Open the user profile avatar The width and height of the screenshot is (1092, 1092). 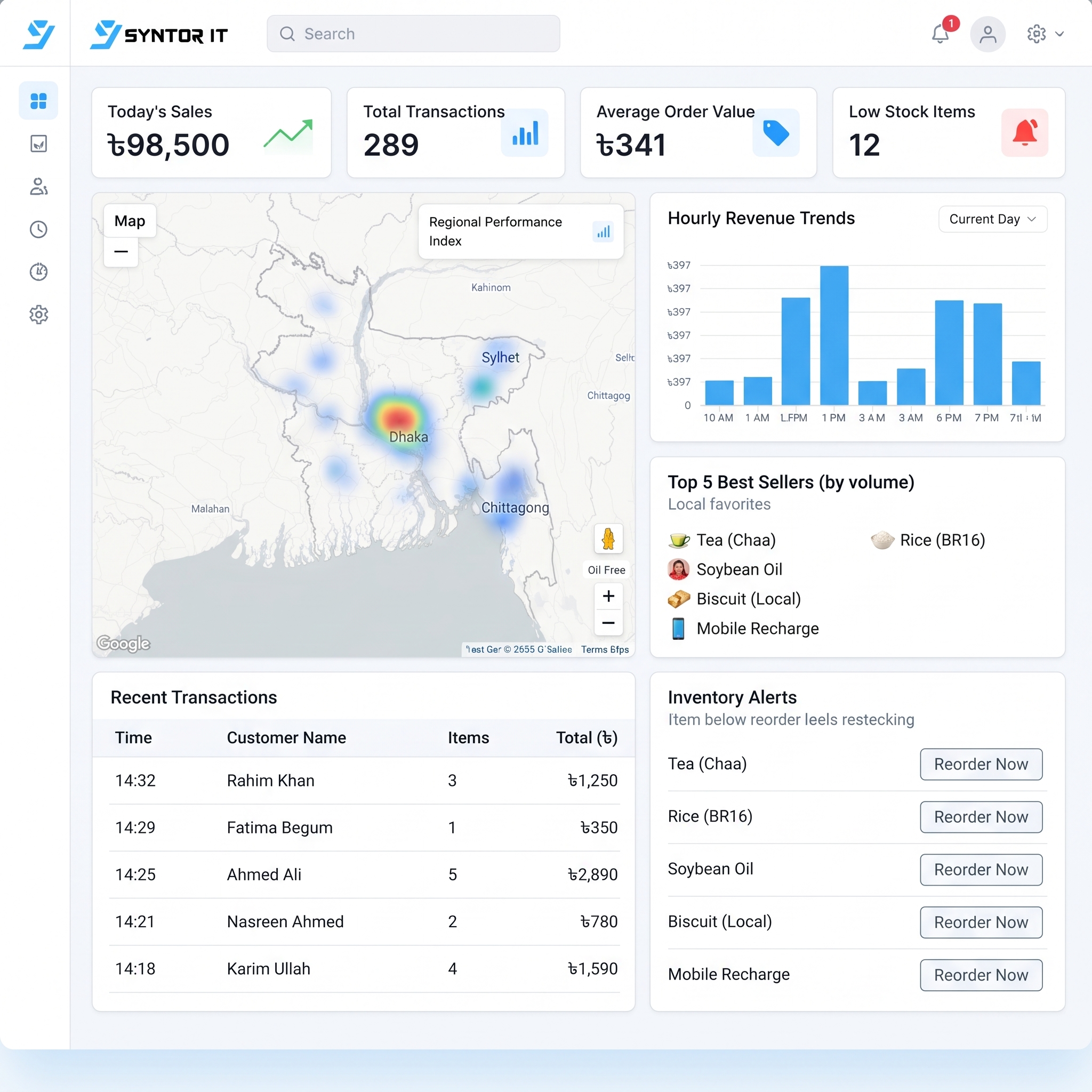tap(987, 35)
